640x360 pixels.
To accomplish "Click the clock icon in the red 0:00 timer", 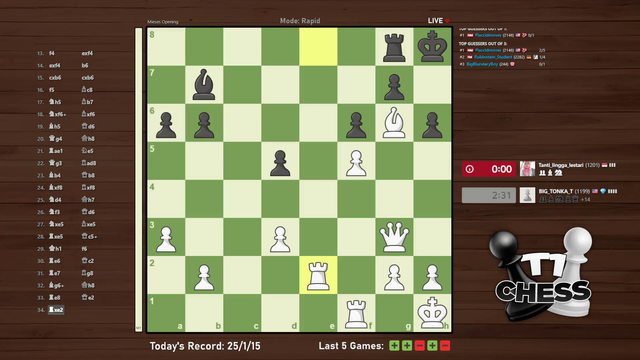I will click(x=470, y=169).
